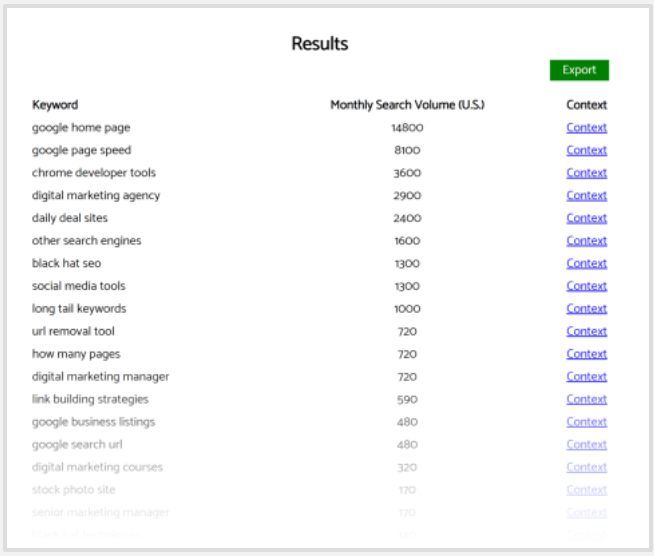This screenshot has width=654, height=556.
Task: Open Context link for long tail keywords
Action: (586, 309)
